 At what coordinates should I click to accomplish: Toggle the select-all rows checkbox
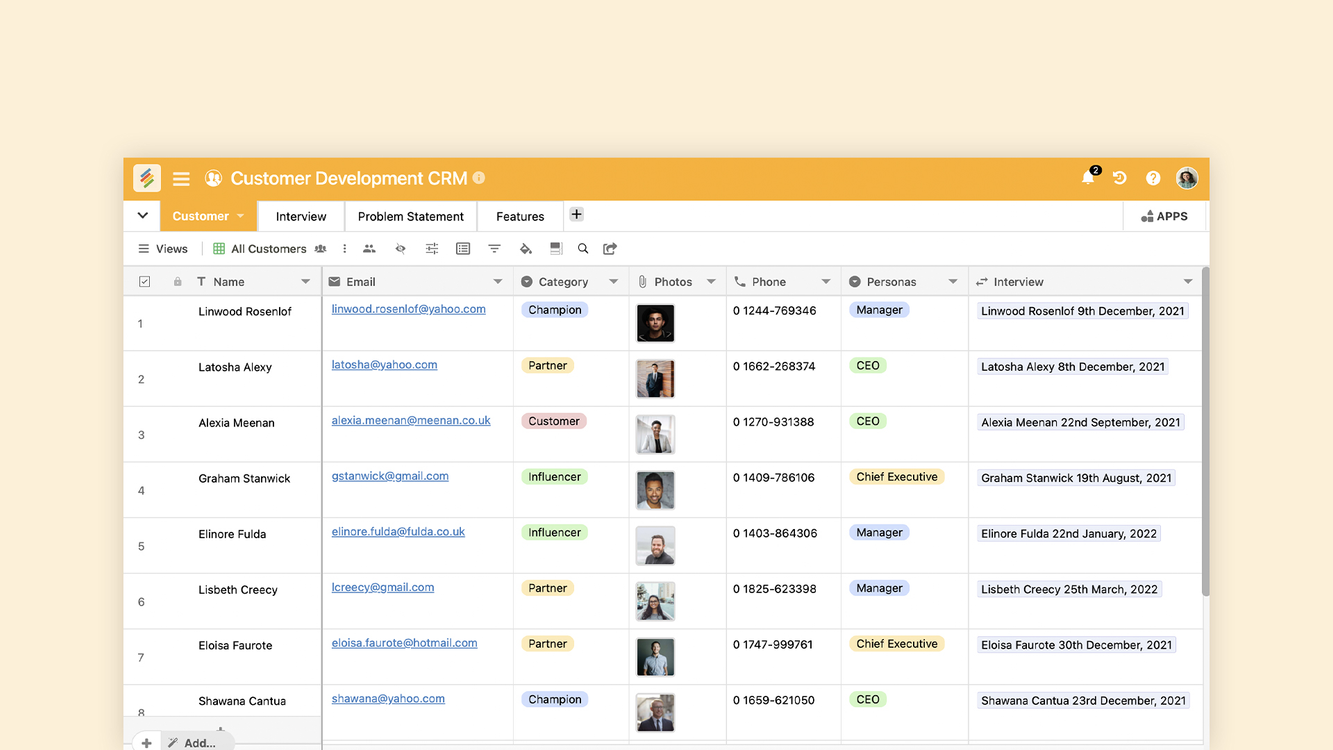click(x=144, y=282)
